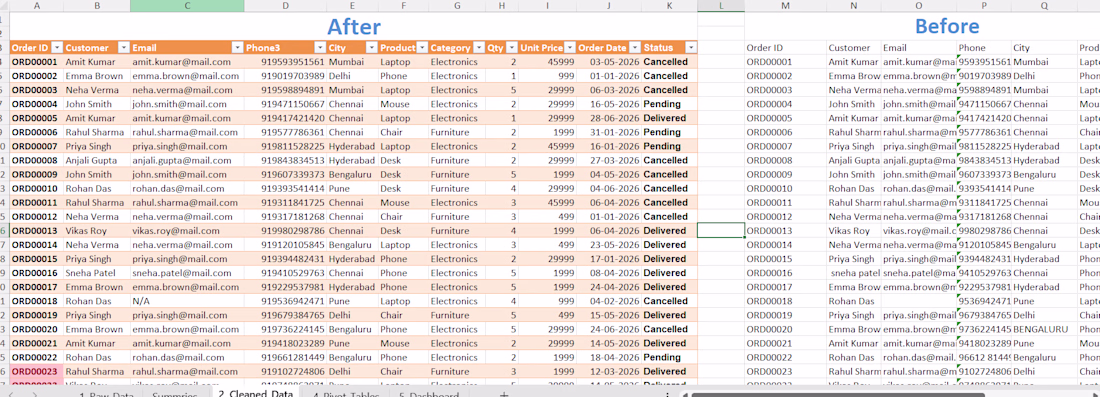The image size is (1100, 397).
Task: Select column J header
Action: tap(609, 6)
